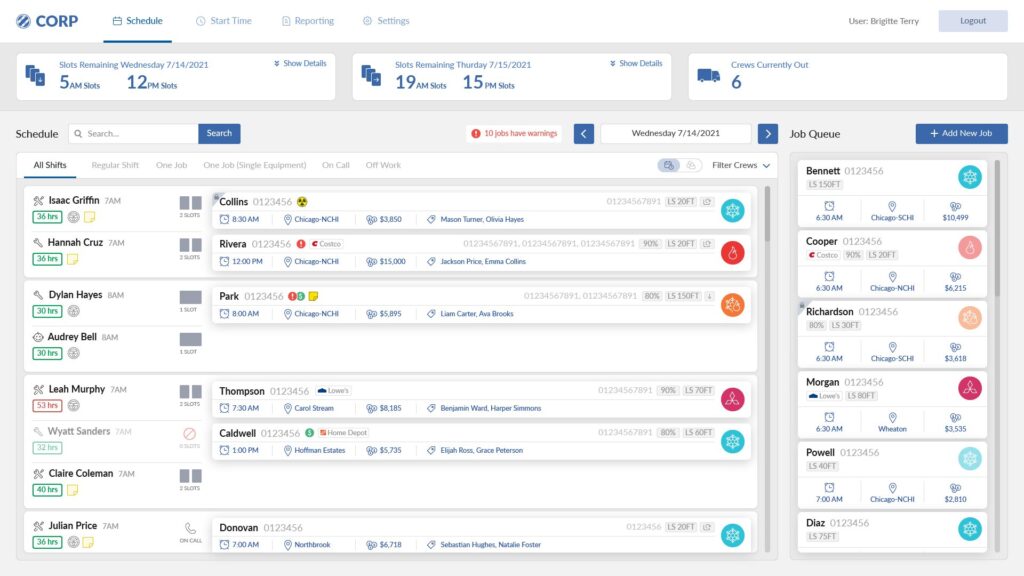Click the radiation hazard icon on the Collins job
Screen dimensions: 1024x576
302,202
